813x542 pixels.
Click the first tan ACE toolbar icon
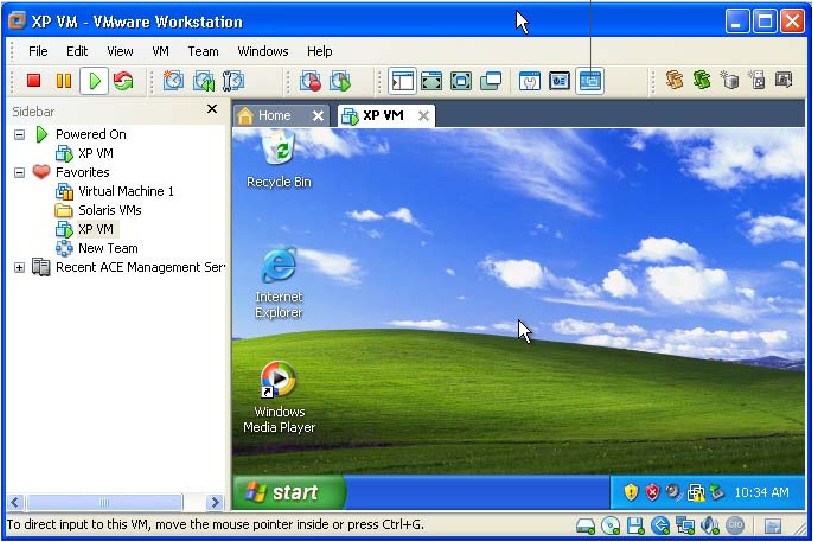[674, 80]
